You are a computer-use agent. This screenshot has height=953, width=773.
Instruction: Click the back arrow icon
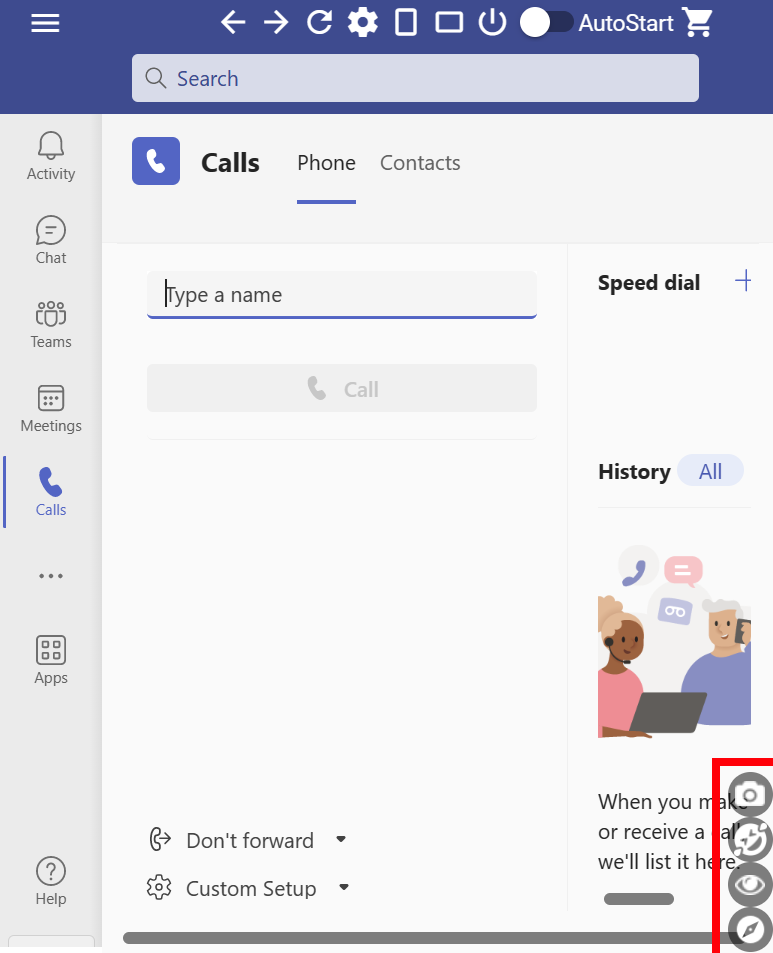233,22
